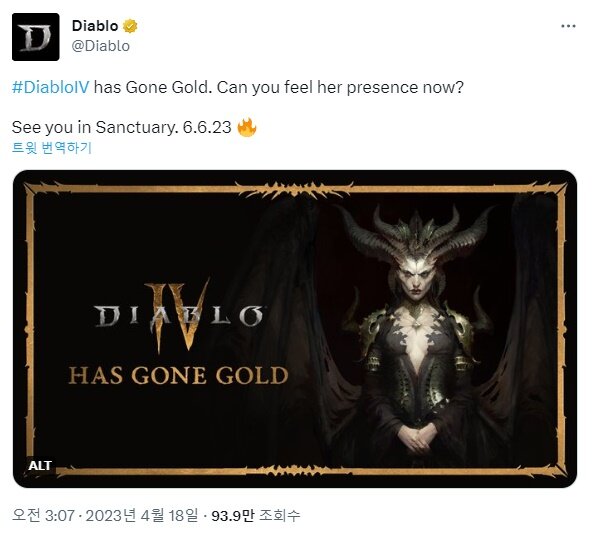Click the 'has Gone Gold' tweet sentence

point(238,88)
